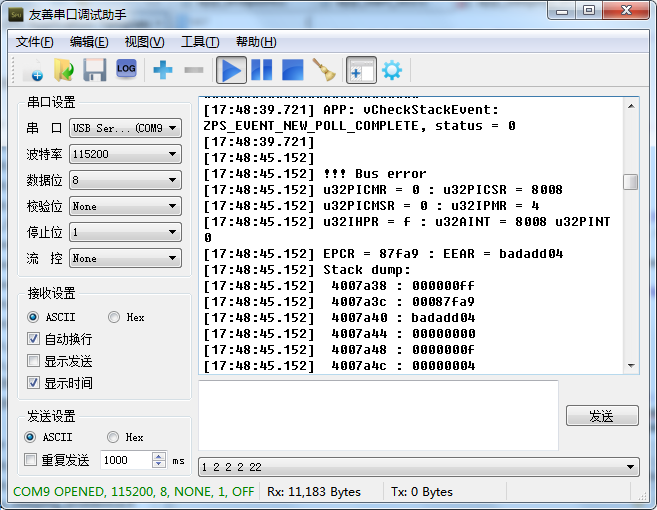The width and height of the screenshot is (657, 510).
Task: Click the '4007a40 : badadd04' log line
Action: click(339, 318)
